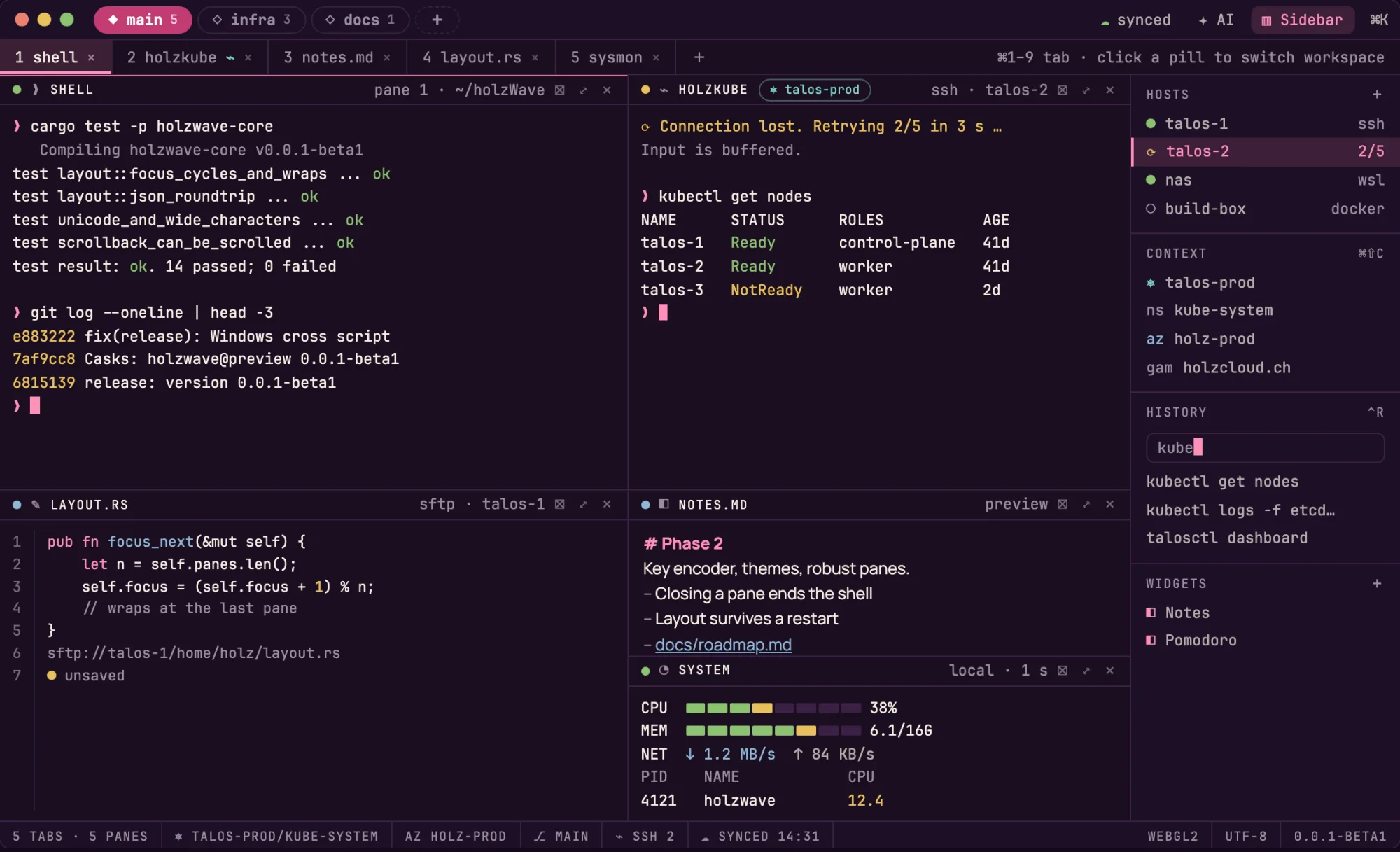
Task: Select the build-box docker host
Action: click(1265, 209)
